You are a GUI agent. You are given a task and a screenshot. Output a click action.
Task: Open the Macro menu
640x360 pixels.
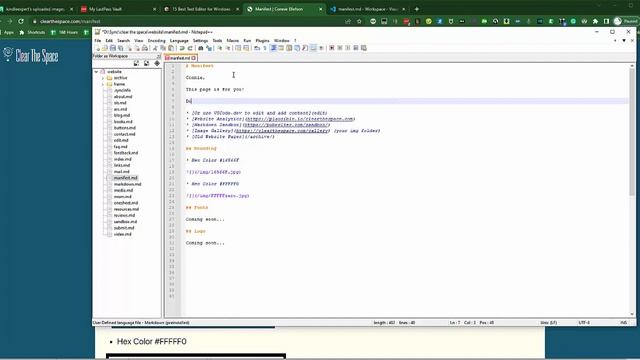[233, 41]
